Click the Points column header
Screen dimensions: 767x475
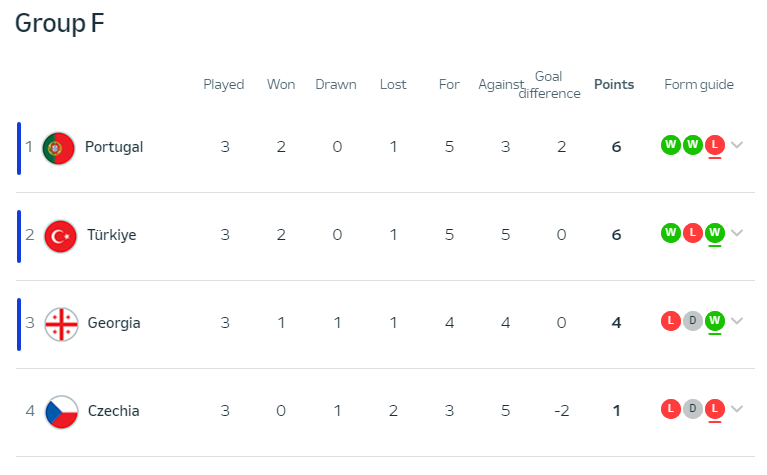click(x=614, y=85)
